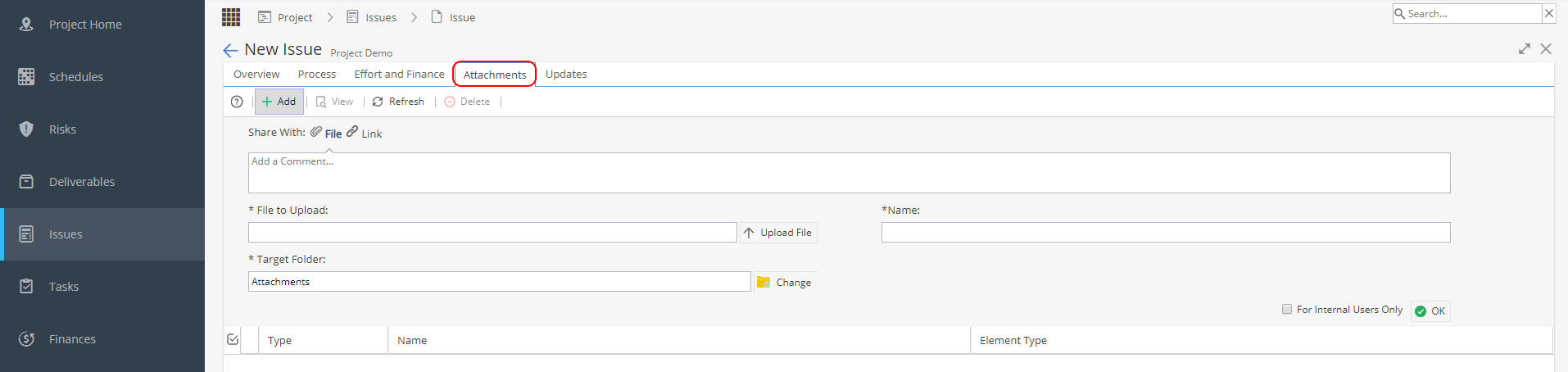This screenshot has width=1568, height=372.
Task: Confirm attachment with the OK button
Action: pyautogui.click(x=1430, y=311)
